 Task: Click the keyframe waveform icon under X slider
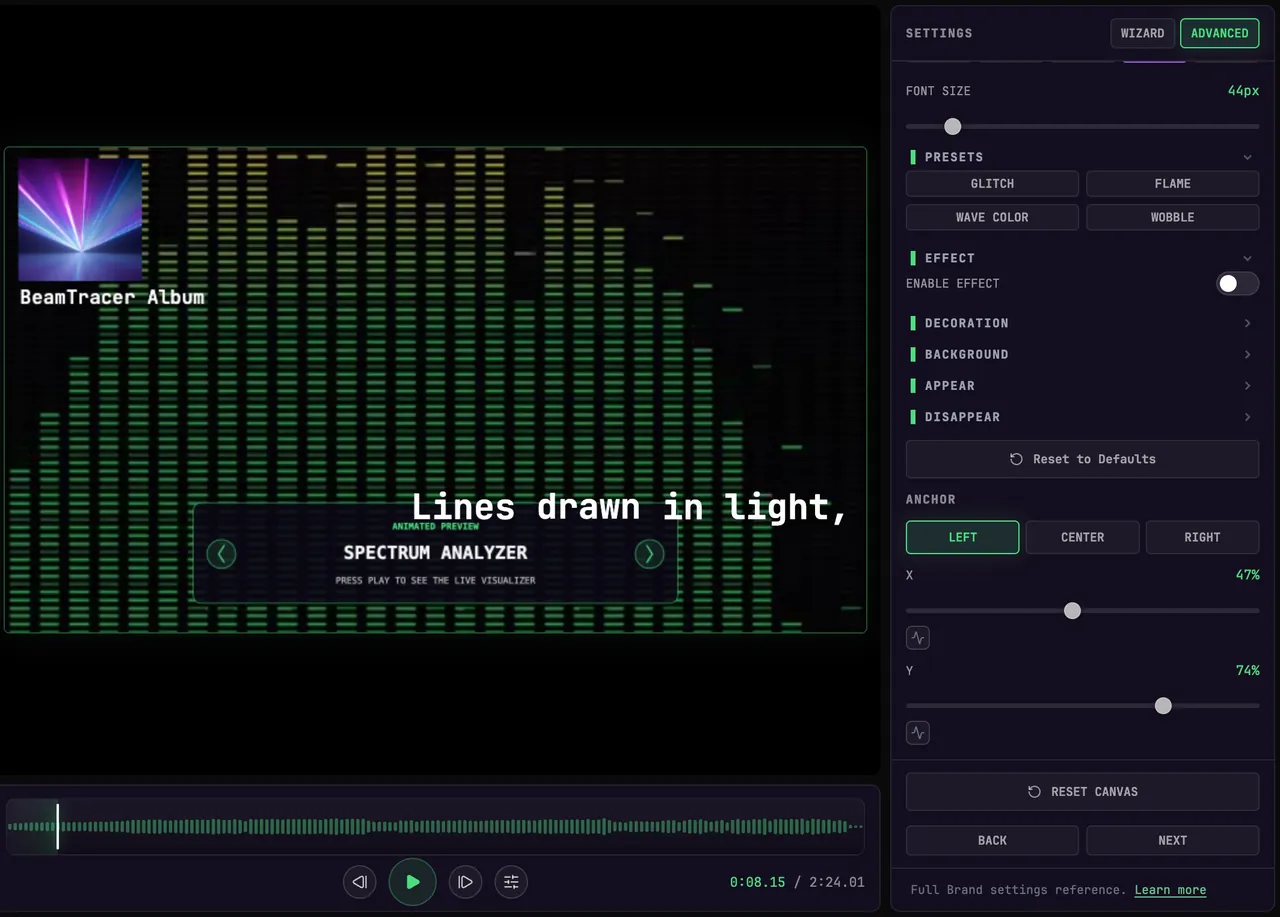[918, 637]
